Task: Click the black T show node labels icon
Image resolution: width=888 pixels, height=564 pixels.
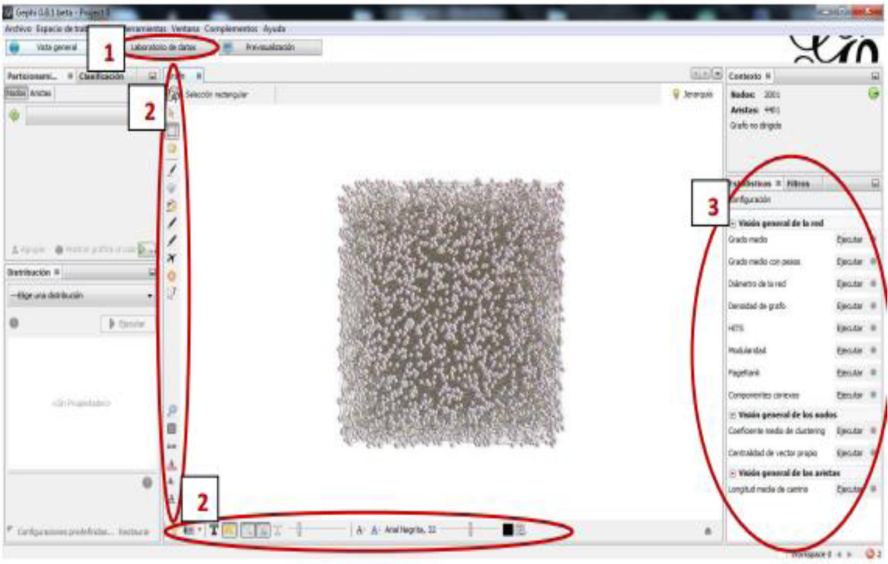Action: tap(214, 530)
